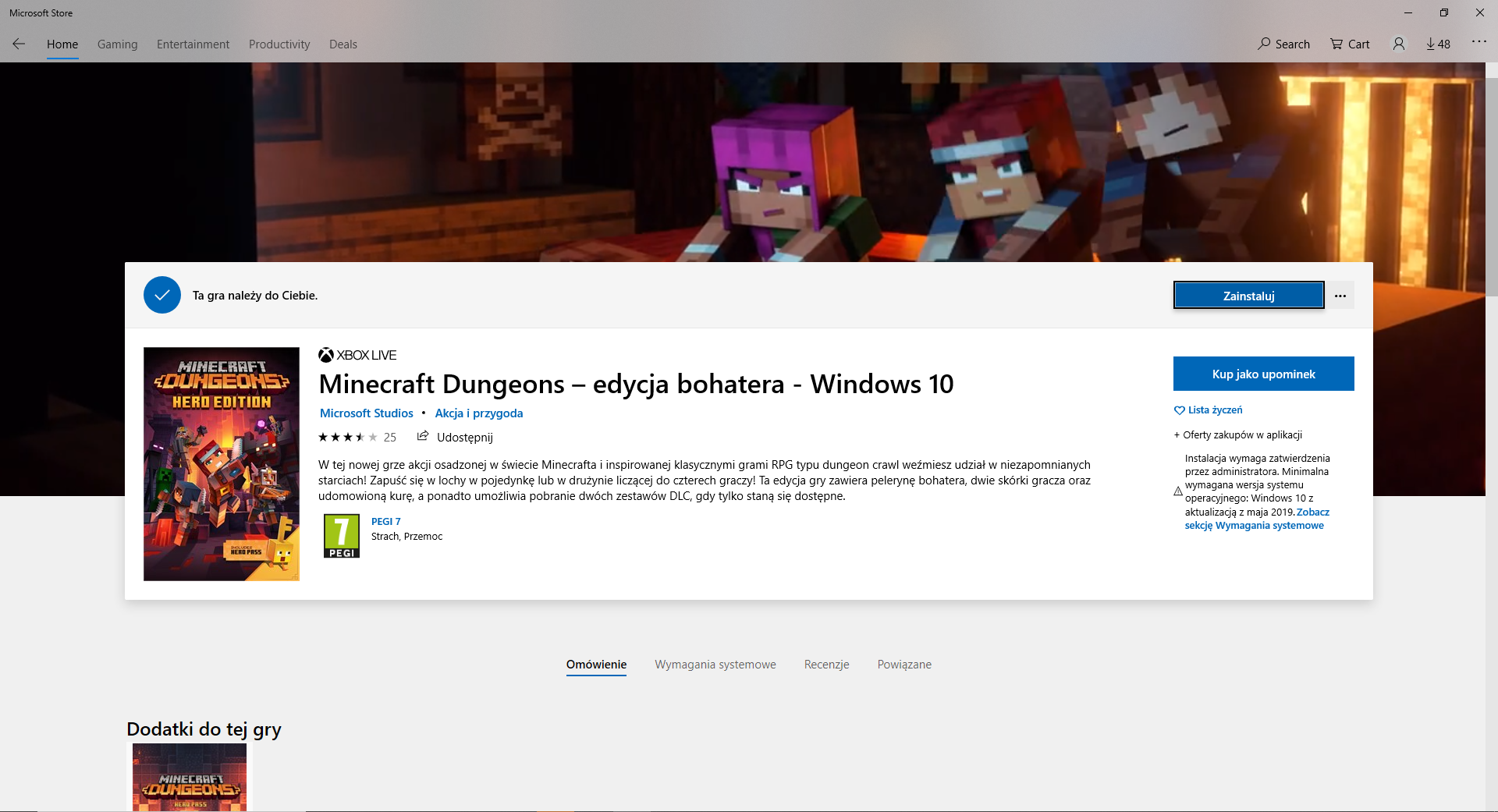Click the PEGI 7 rating badge
Viewport: 1498px width, 812px height.
tap(342, 536)
